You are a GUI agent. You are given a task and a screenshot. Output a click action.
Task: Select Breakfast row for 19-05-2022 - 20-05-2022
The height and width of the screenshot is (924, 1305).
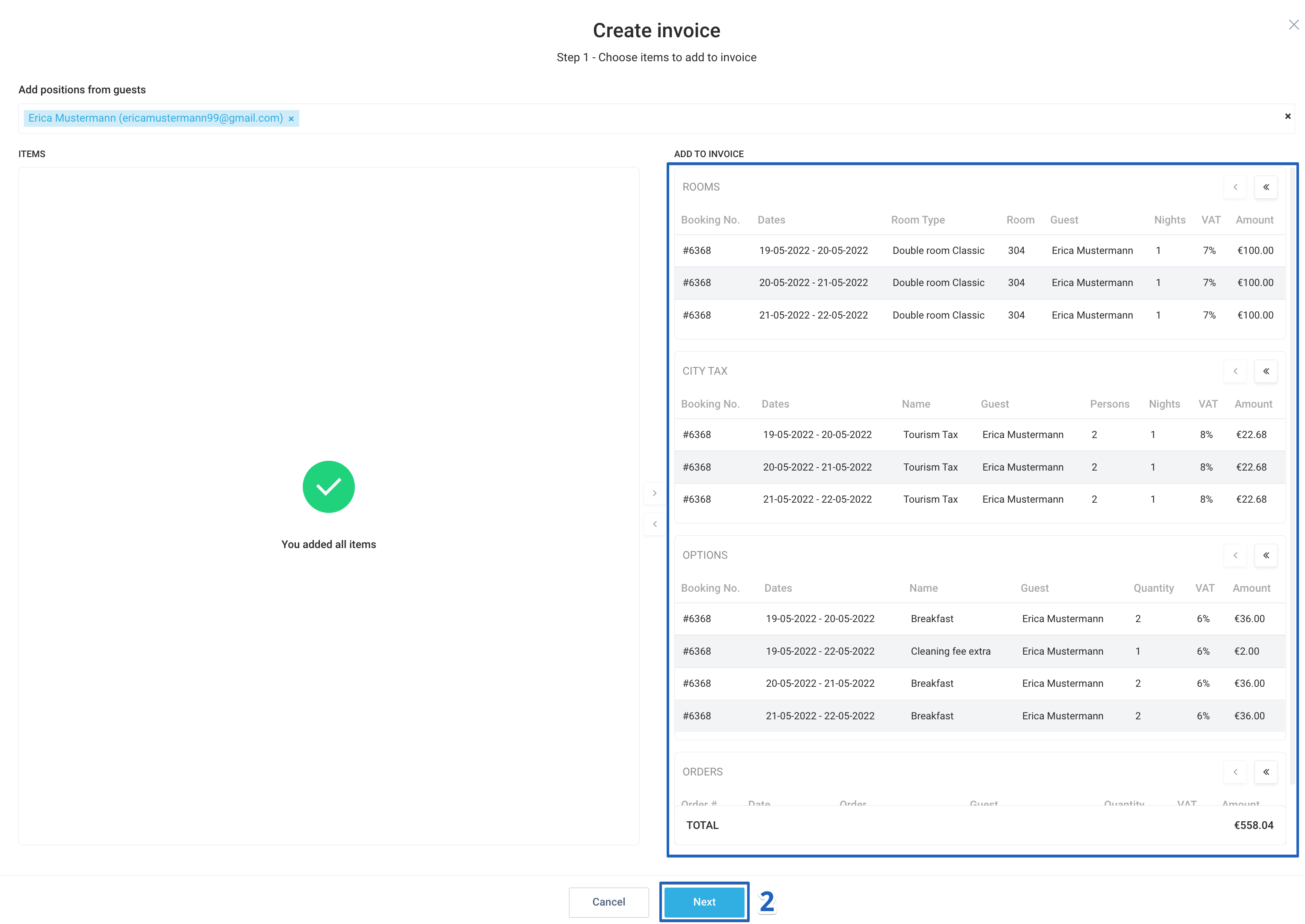[x=980, y=619]
